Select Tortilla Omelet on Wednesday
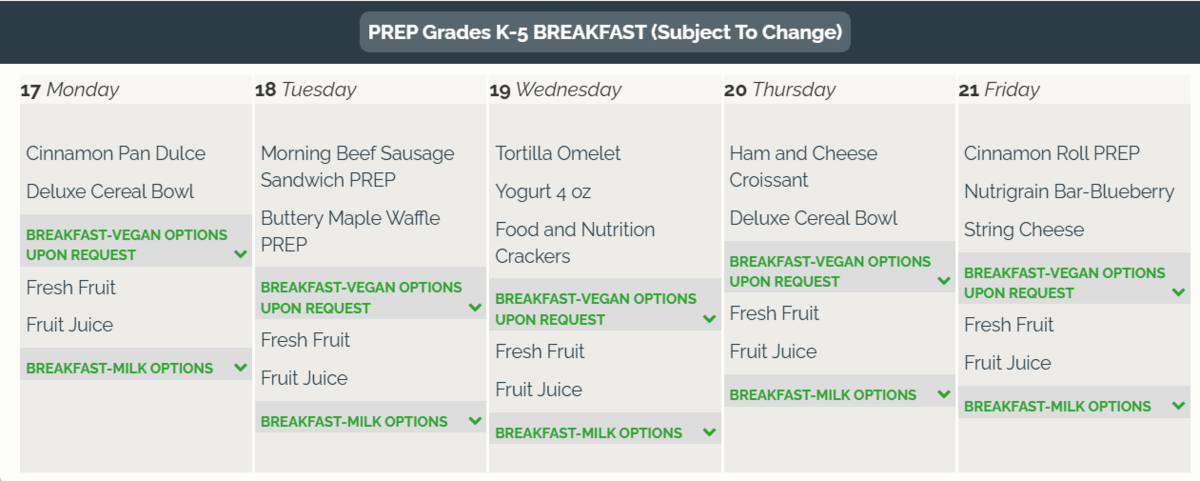Screen dimensions: 1200x481 [558, 153]
